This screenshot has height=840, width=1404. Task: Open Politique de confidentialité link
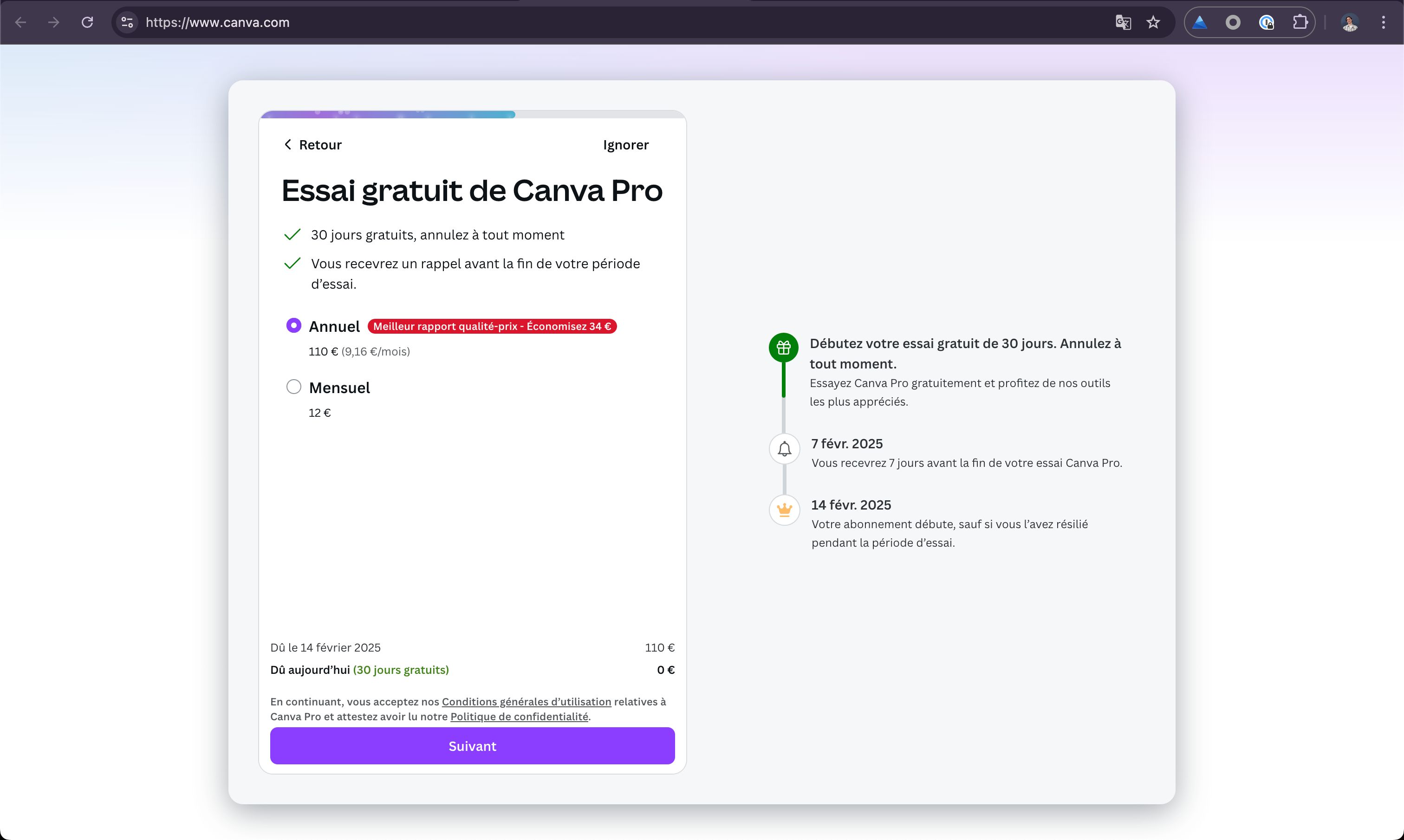pyautogui.click(x=519, y=717)
